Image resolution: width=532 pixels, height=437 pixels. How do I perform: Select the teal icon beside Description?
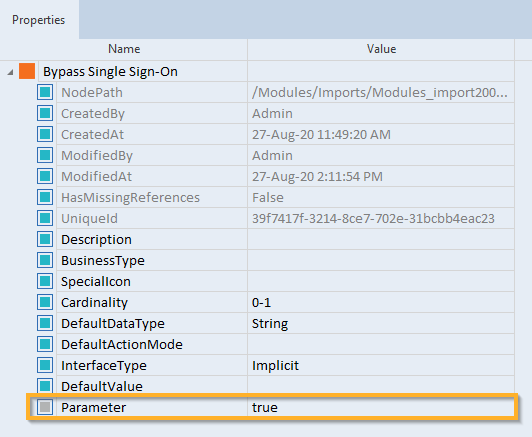click(x=45, y=239)
